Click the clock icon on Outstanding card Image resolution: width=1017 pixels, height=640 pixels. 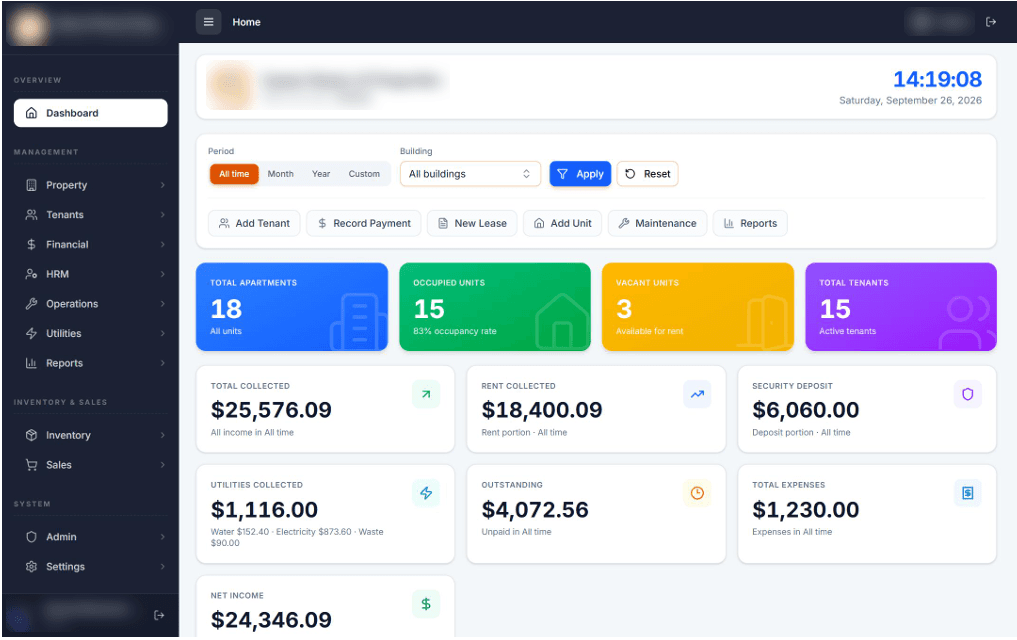(697, 493)
